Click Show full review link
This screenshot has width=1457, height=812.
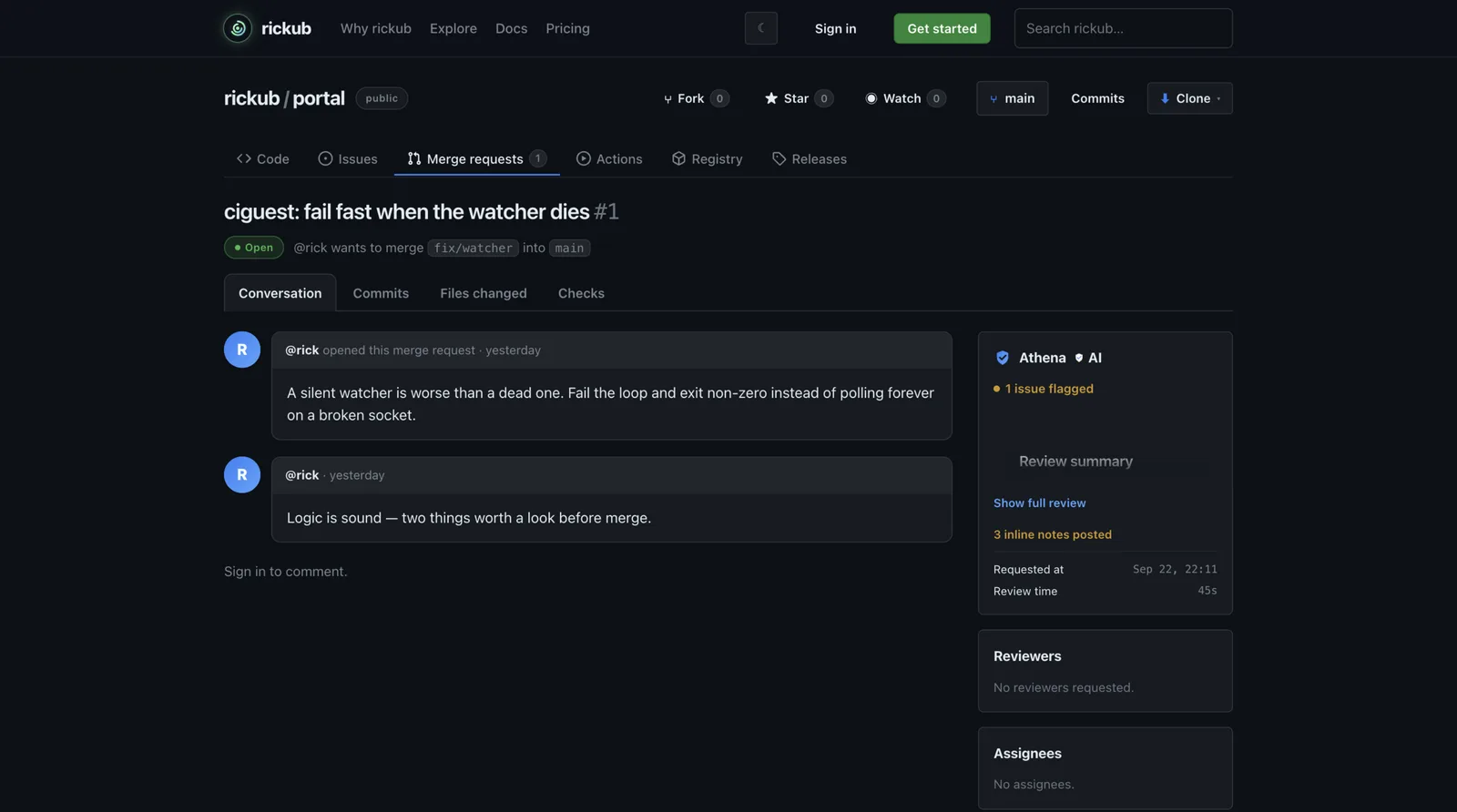(x=1040, y=502)
